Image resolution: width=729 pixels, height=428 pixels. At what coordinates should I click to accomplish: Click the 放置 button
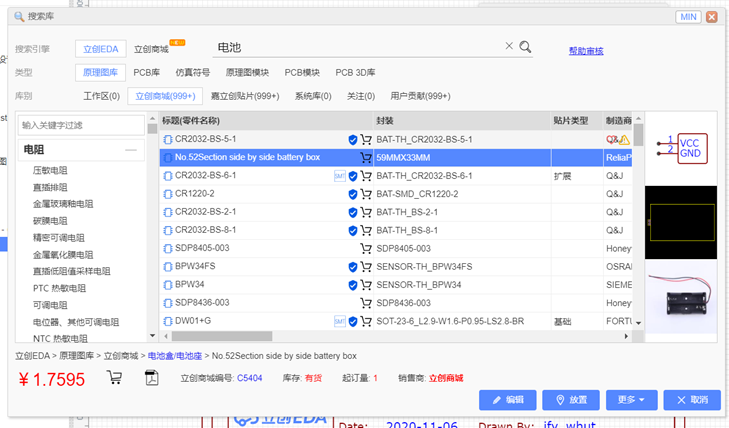pyautogui.click(x=571, y=400)
